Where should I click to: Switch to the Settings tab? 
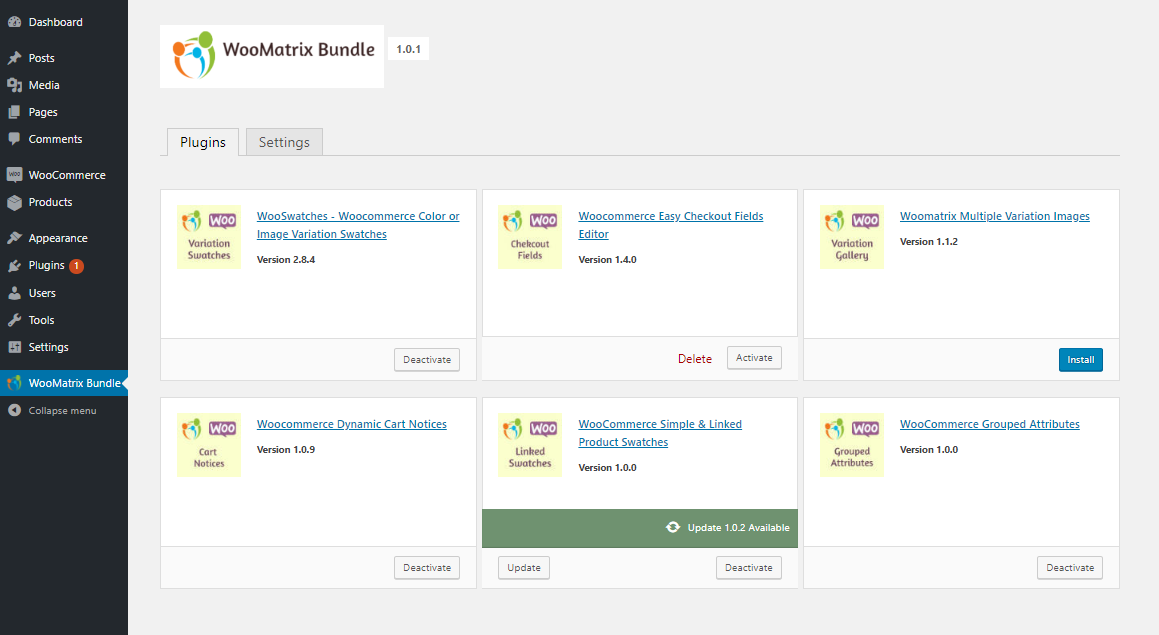click(284, 142)
